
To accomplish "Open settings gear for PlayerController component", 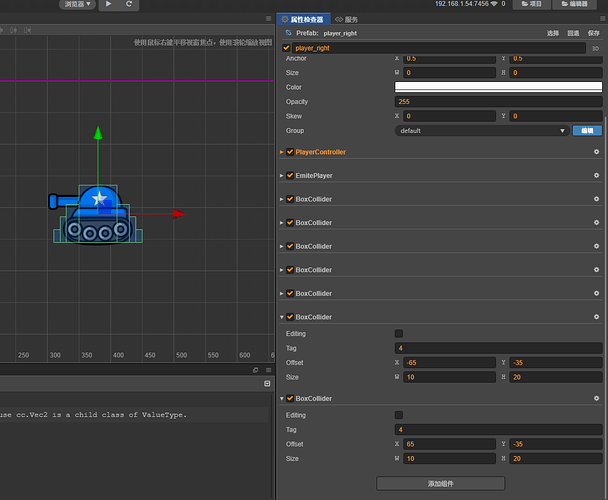I will (596, 152).
